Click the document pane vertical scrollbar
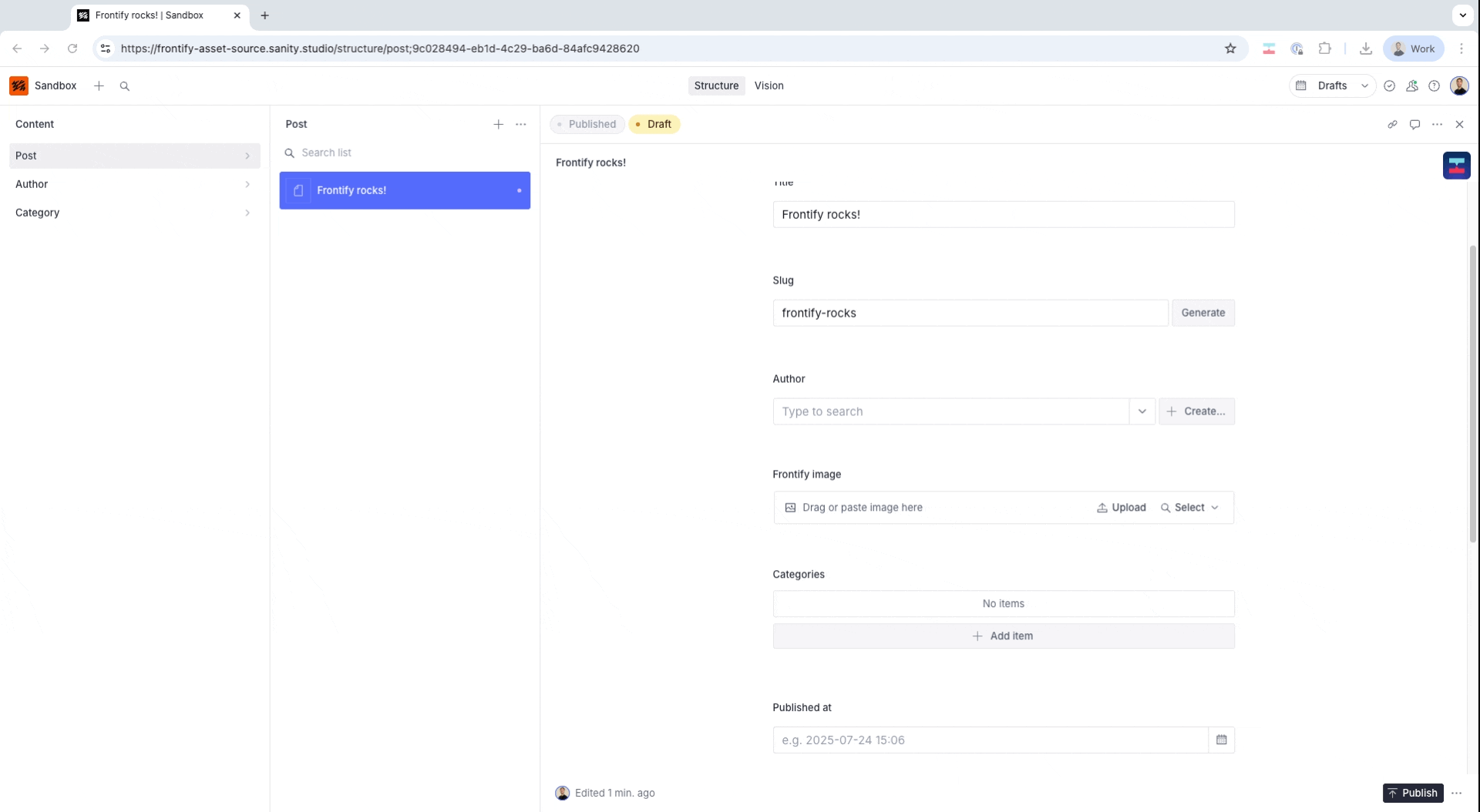This screenshot has width=1480, height=812. [1473, 393]
